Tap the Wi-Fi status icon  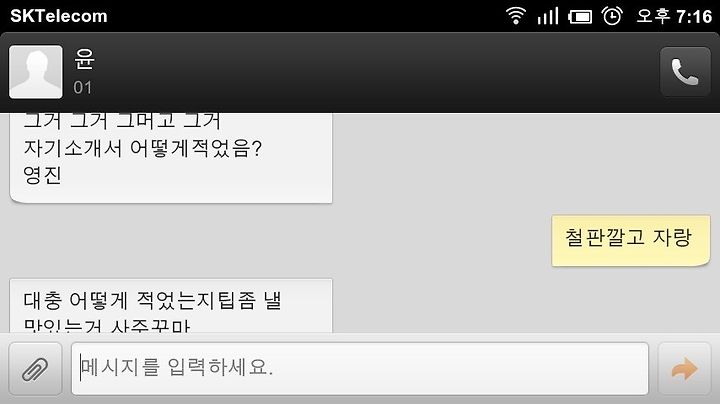516,16
